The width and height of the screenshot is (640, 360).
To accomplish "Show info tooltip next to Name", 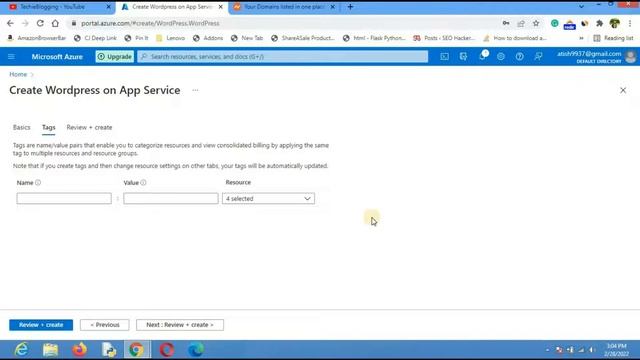I will tap(38, 182).
